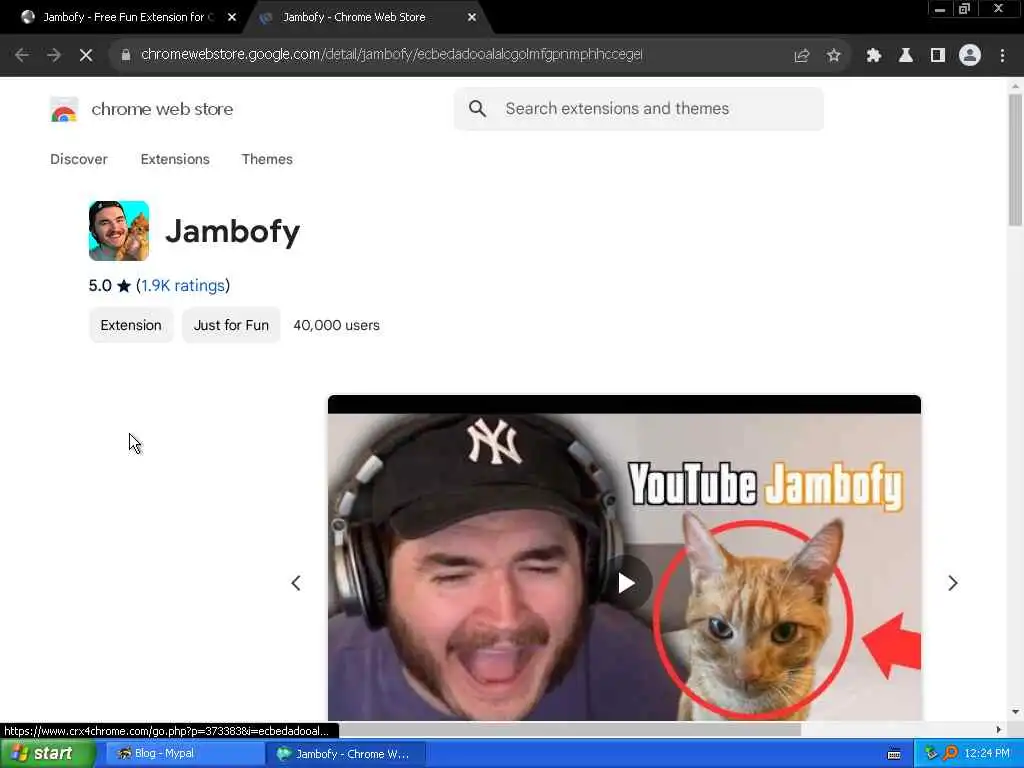1024x768 pixels.
Task: Click the scrollbar up arrow
Action: pos(1015,86)
